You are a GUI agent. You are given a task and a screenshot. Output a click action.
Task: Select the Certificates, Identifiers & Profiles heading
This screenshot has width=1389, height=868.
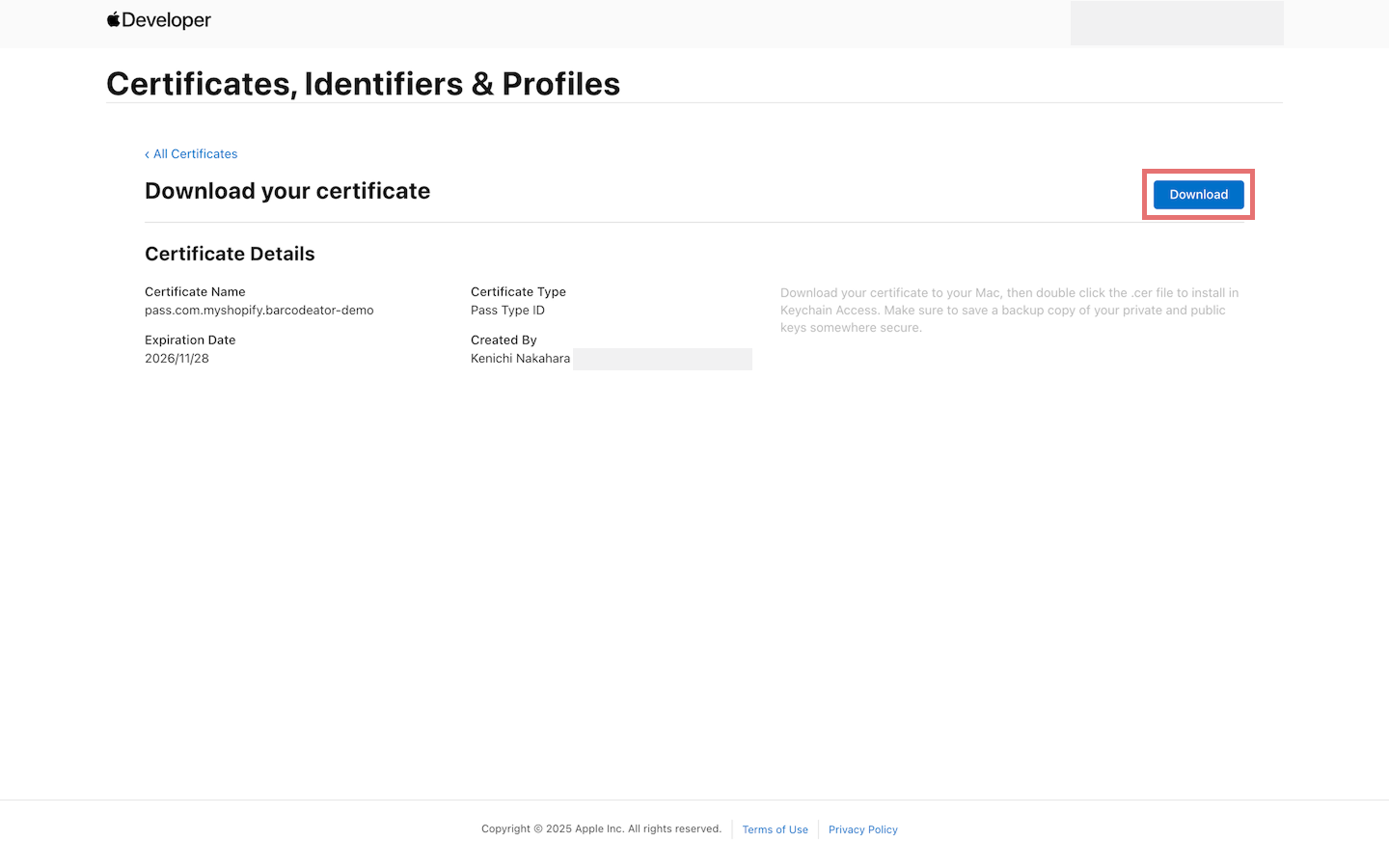364,84
